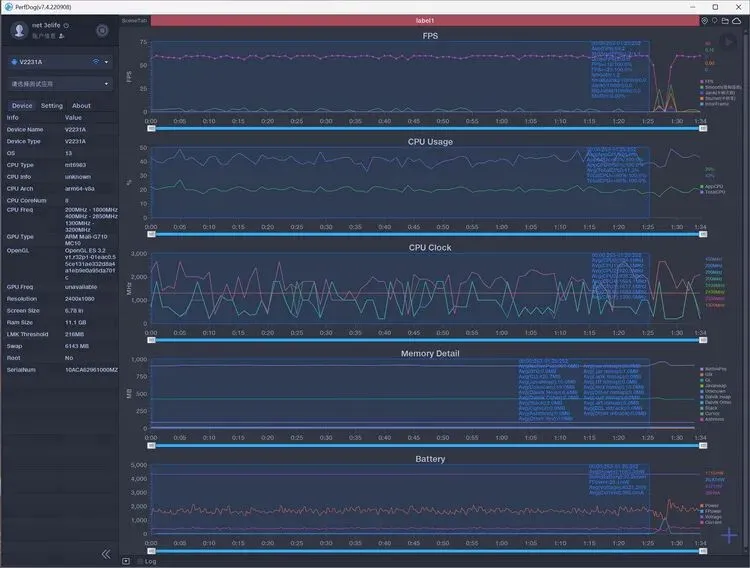Switch to the About tab

coord(81,106)
